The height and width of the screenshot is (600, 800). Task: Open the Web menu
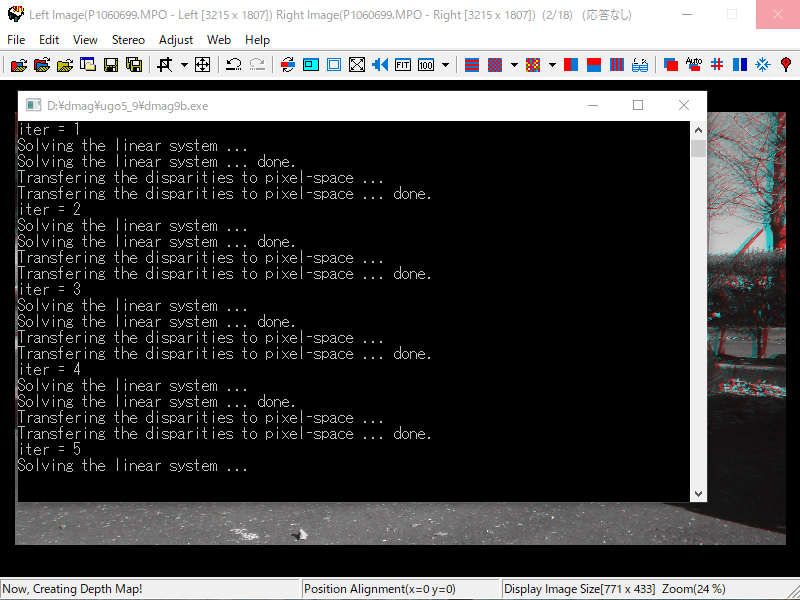click(x=219, y=40)
